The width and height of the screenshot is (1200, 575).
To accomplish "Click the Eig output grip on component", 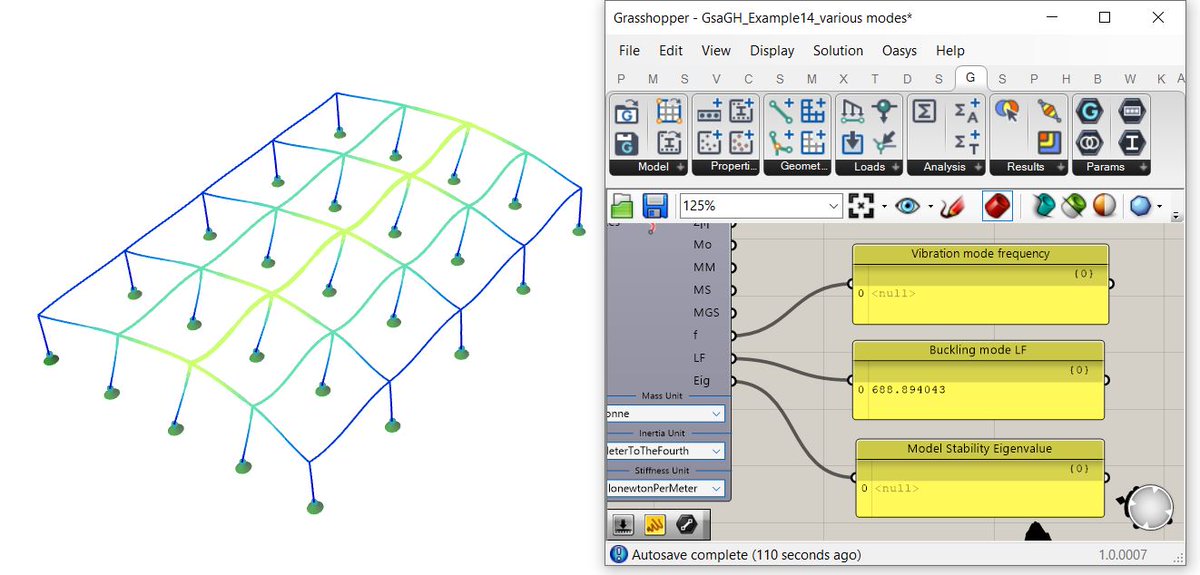I will [733, 381].
